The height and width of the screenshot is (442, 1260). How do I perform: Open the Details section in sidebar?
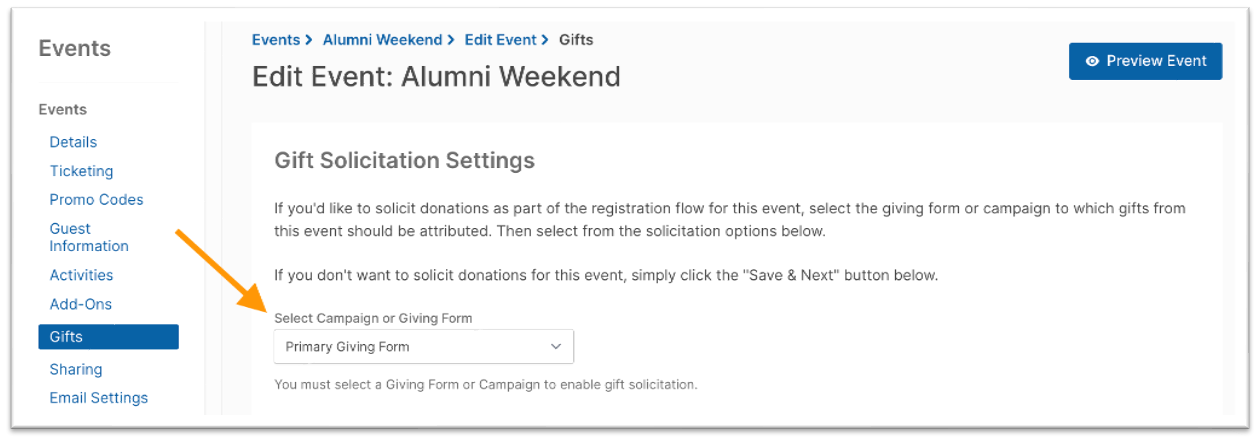[x=73, y=142]
